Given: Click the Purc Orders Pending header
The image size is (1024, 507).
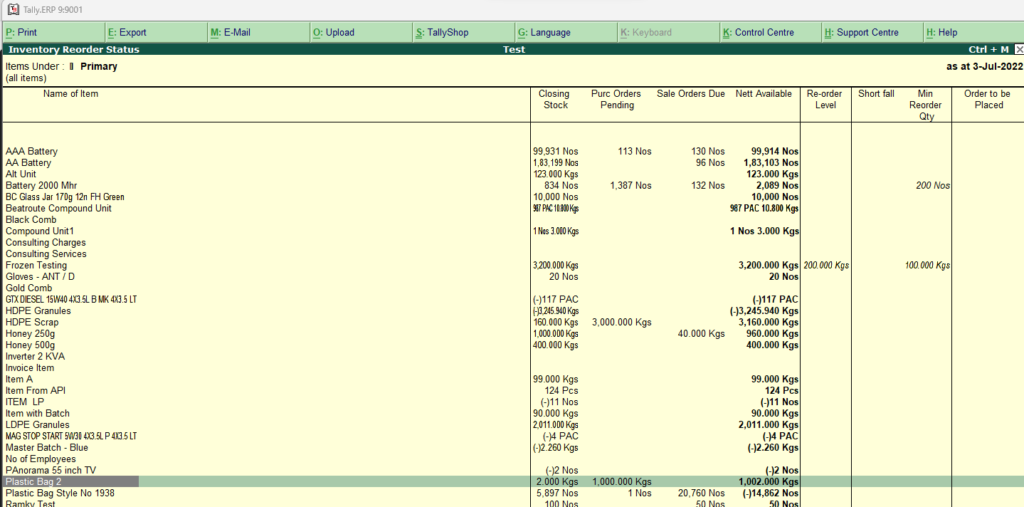Looking at the screenshot, I should 616,99.
